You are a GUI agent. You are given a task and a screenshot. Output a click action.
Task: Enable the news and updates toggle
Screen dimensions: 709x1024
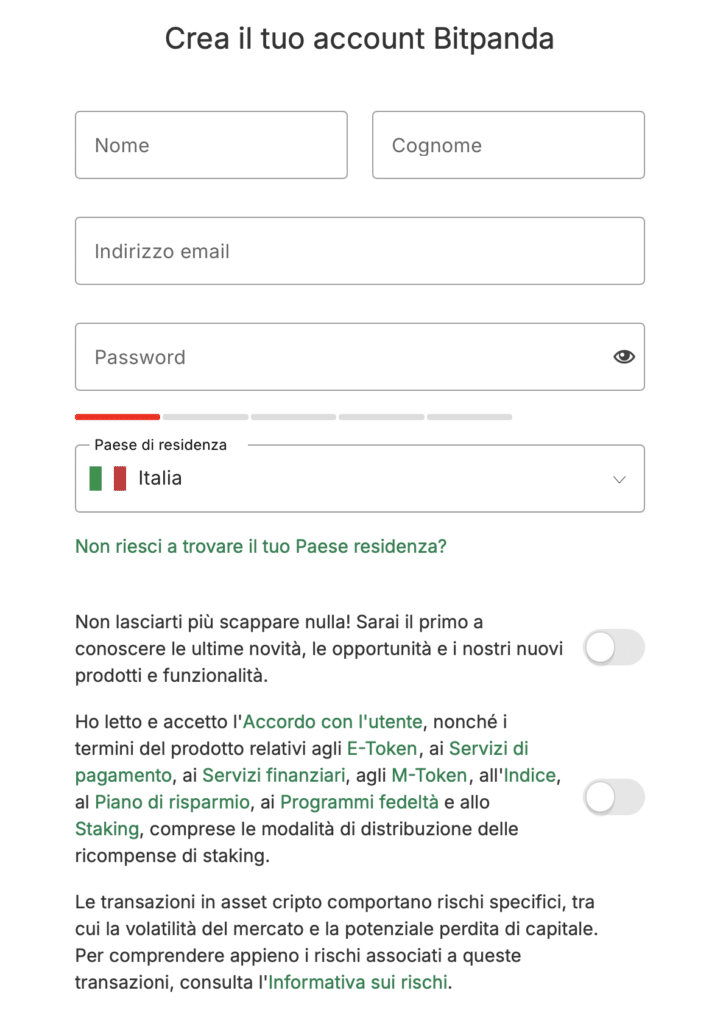(614, 648)
